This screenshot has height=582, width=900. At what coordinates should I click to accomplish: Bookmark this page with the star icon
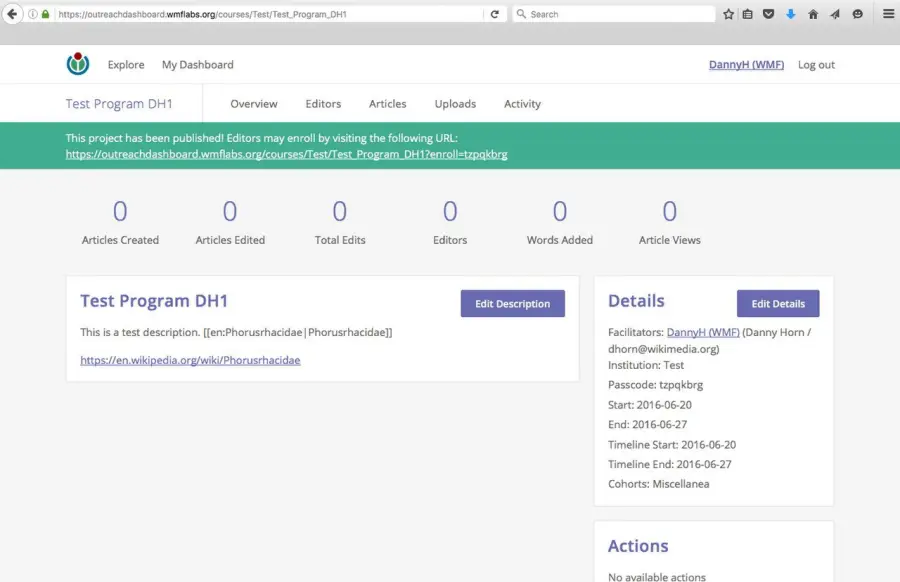click(728, 14)
